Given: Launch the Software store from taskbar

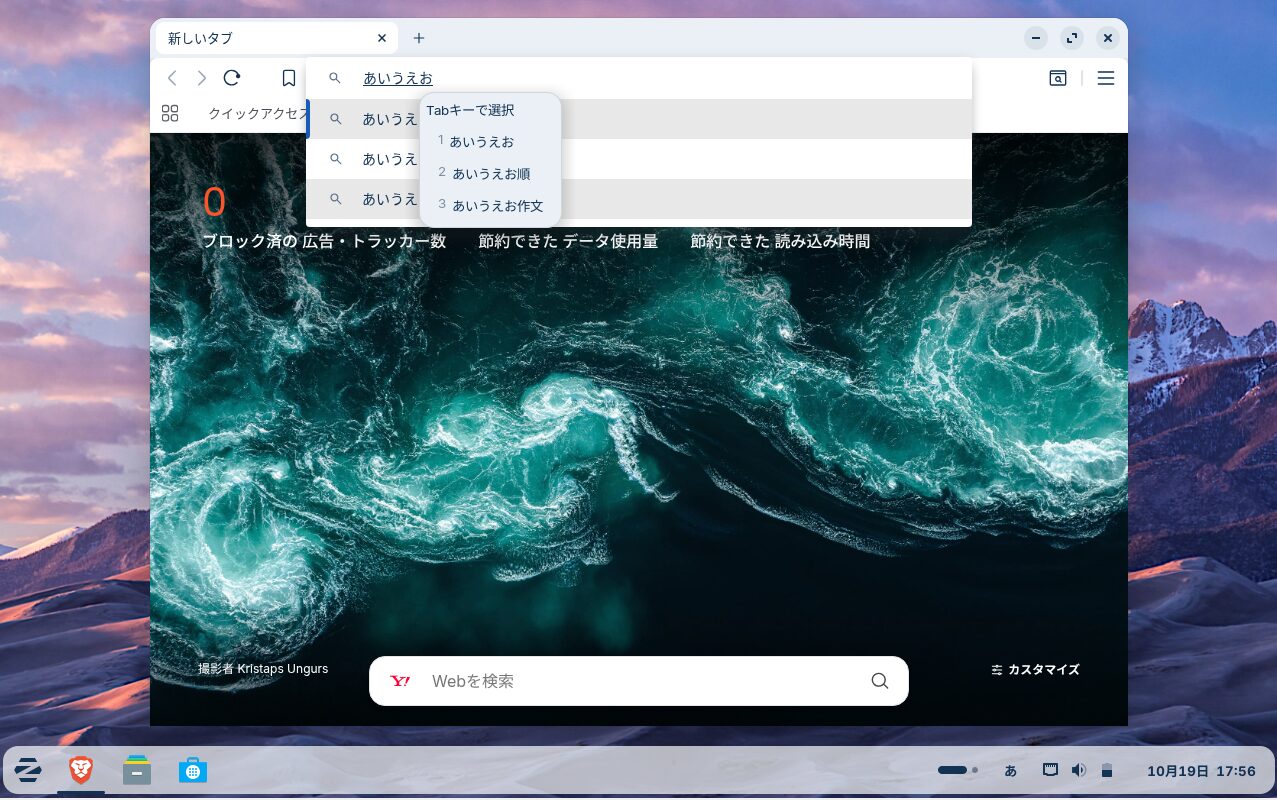Looking at the screenshot, I should (193, 770).
